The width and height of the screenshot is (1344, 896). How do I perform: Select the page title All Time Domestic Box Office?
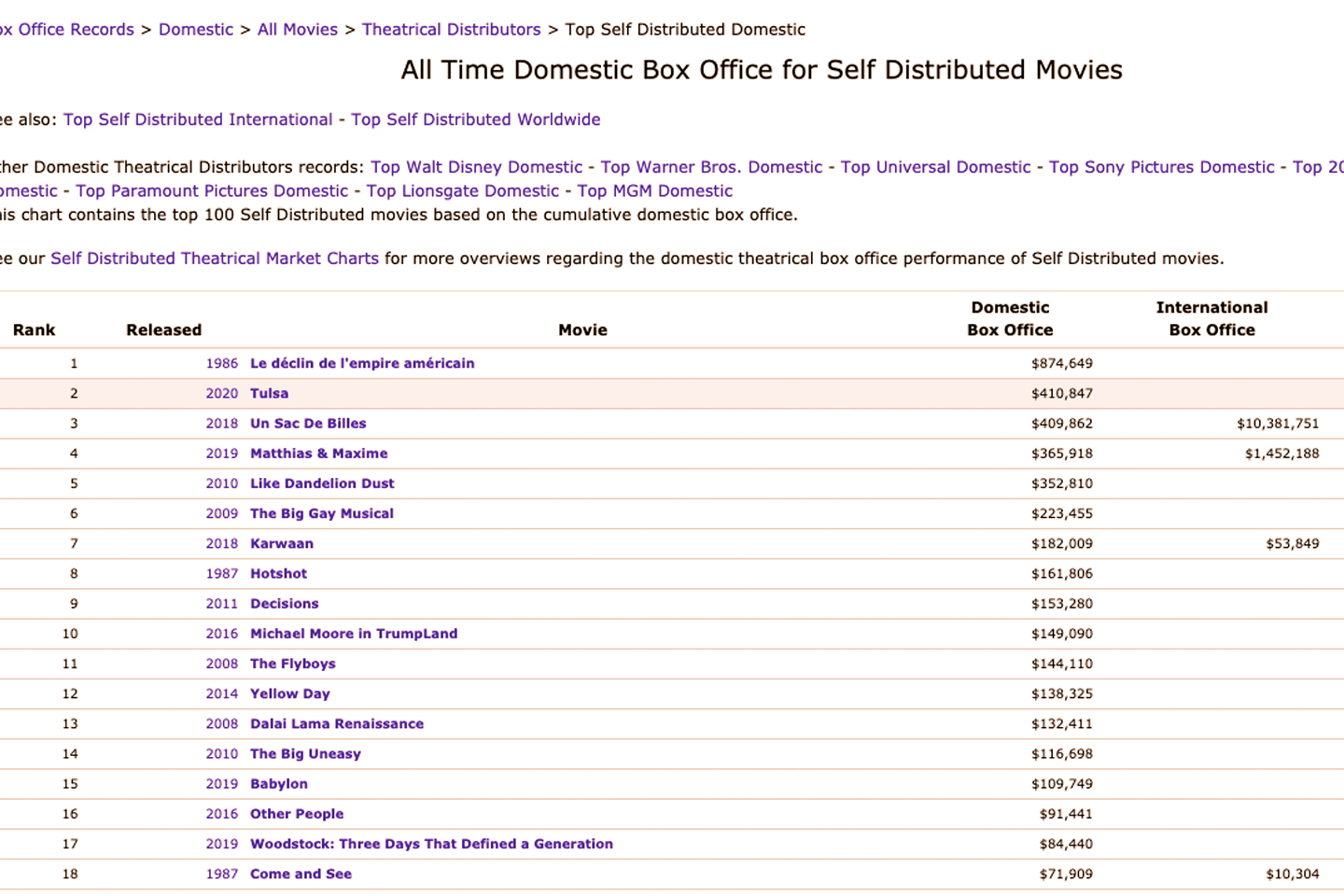point(762,70)
